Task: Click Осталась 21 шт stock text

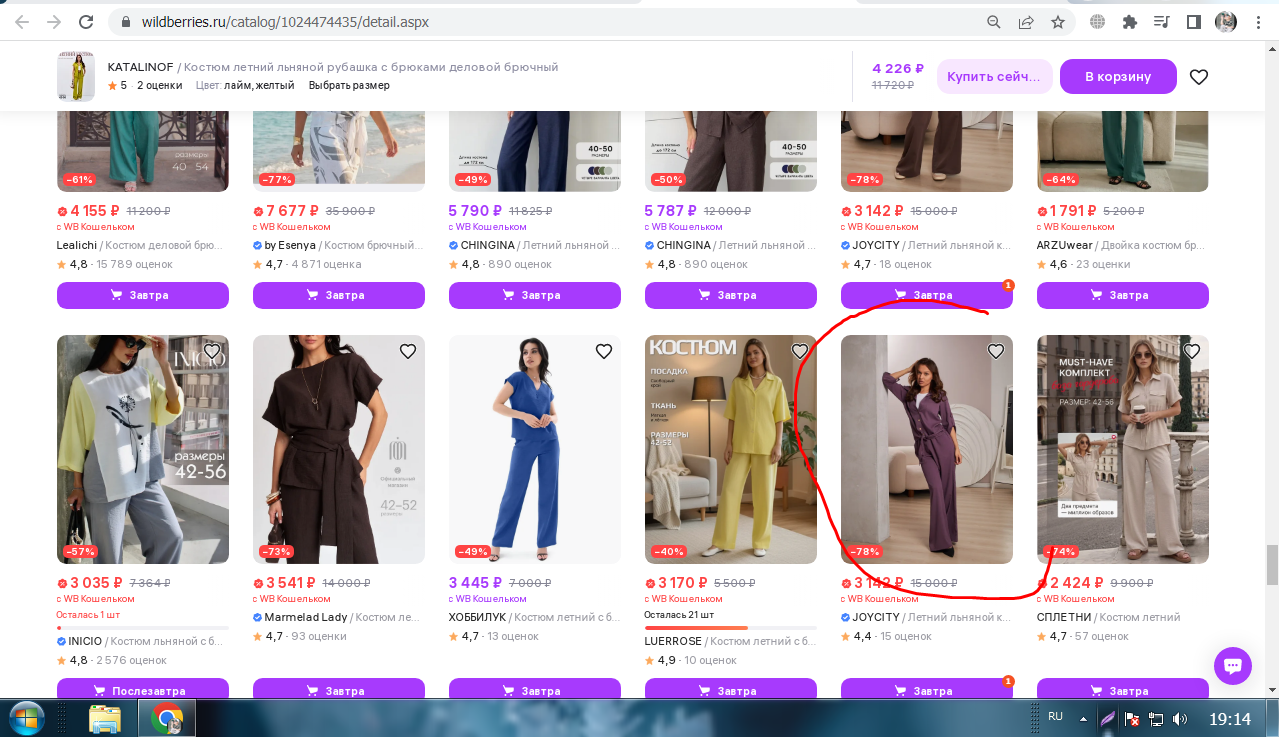Action: pyautogui.click(x=679, y=614)
